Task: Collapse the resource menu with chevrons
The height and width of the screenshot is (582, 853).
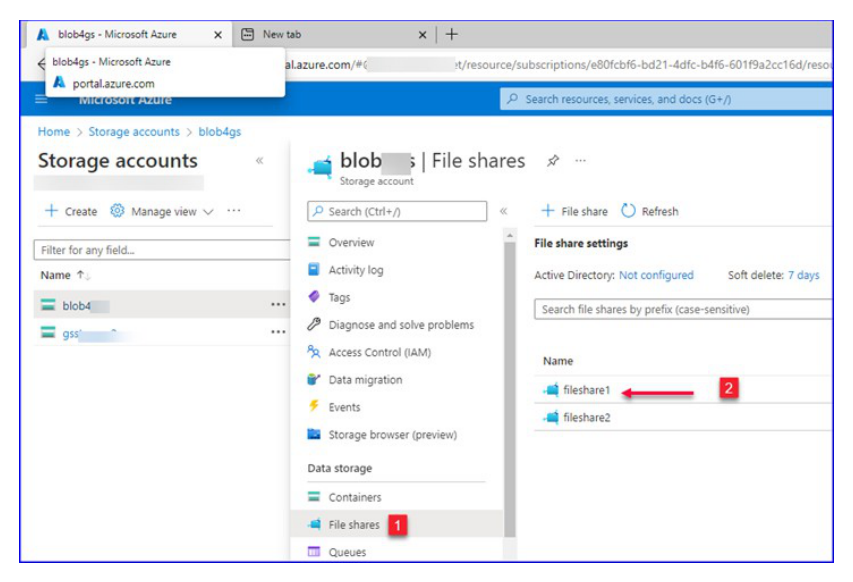Action: pyautogui.click(x=503, y=211)
